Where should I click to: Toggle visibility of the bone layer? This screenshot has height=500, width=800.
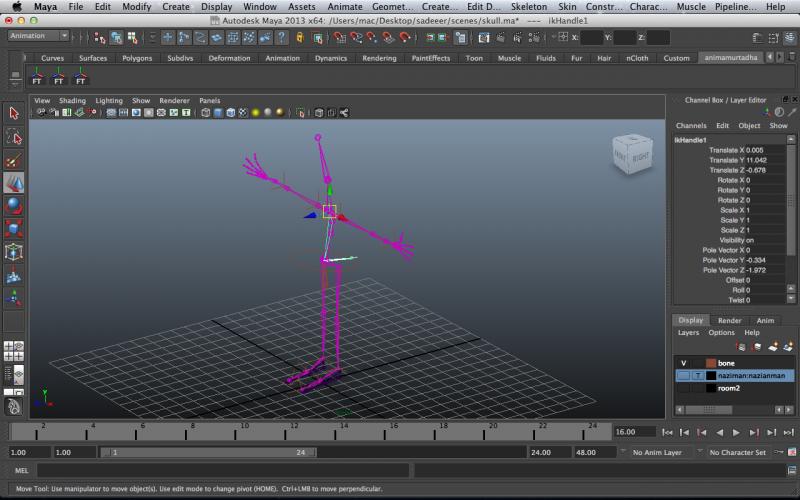(684, 363)
